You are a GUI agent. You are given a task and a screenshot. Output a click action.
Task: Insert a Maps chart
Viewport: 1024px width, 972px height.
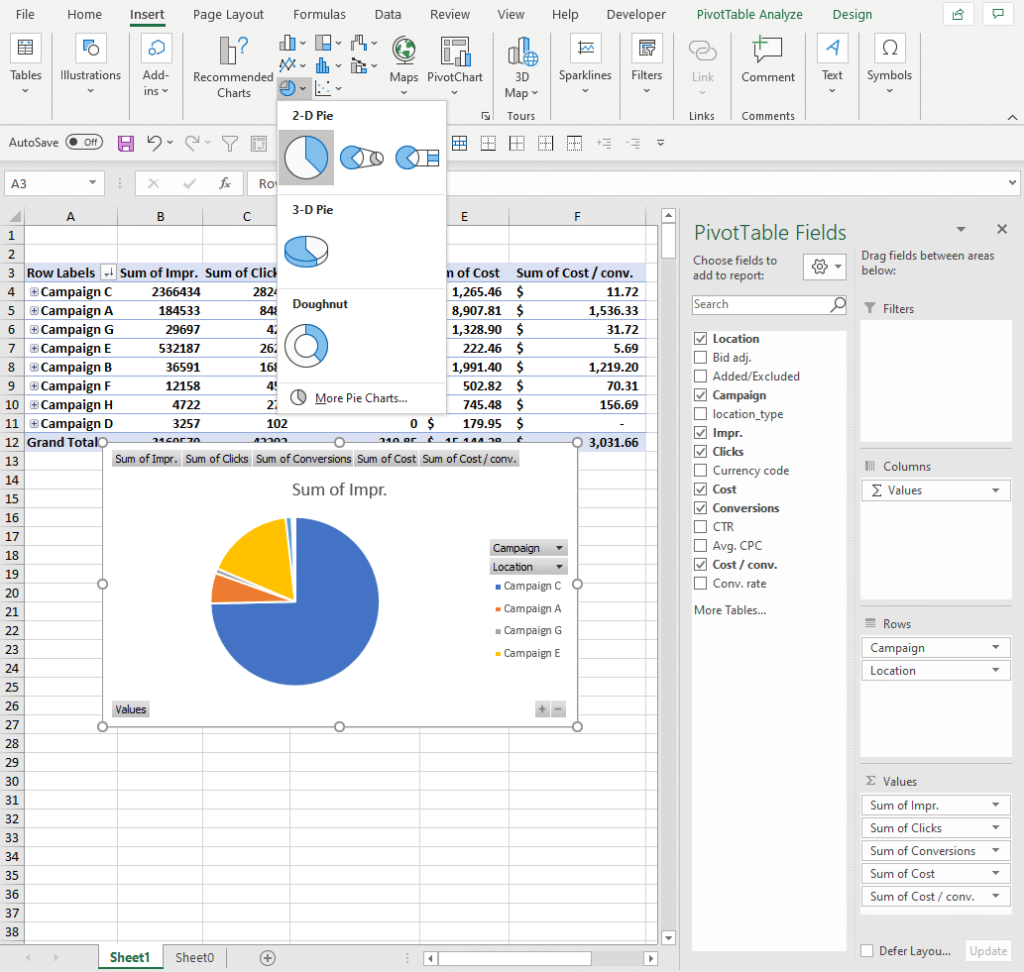pos(403,60)
